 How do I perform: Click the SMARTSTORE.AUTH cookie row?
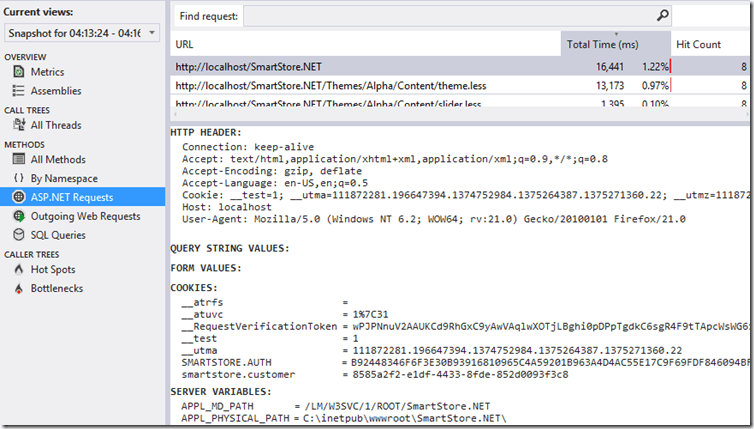click(x=465, y=362)
